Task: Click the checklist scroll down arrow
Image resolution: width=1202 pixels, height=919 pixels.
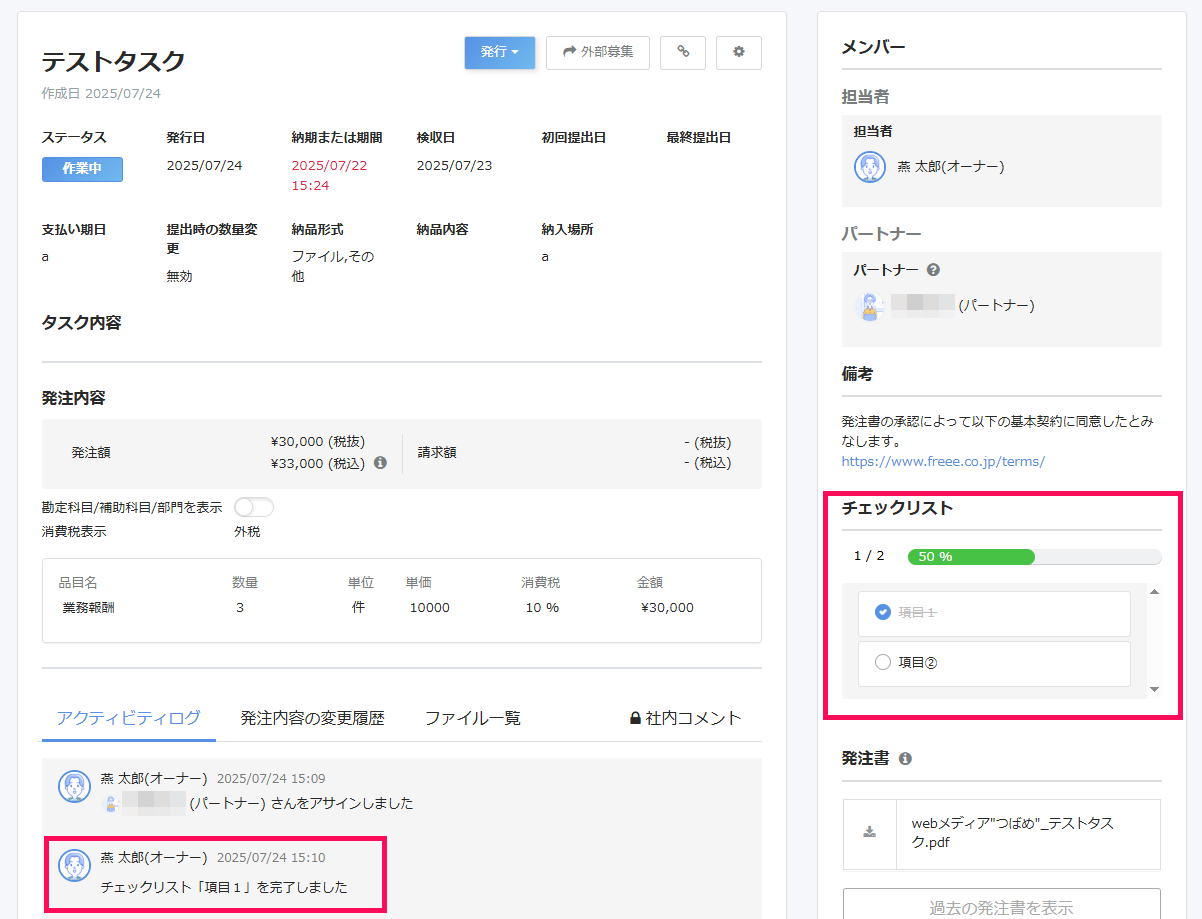Action: click(x=1154, y=689)
